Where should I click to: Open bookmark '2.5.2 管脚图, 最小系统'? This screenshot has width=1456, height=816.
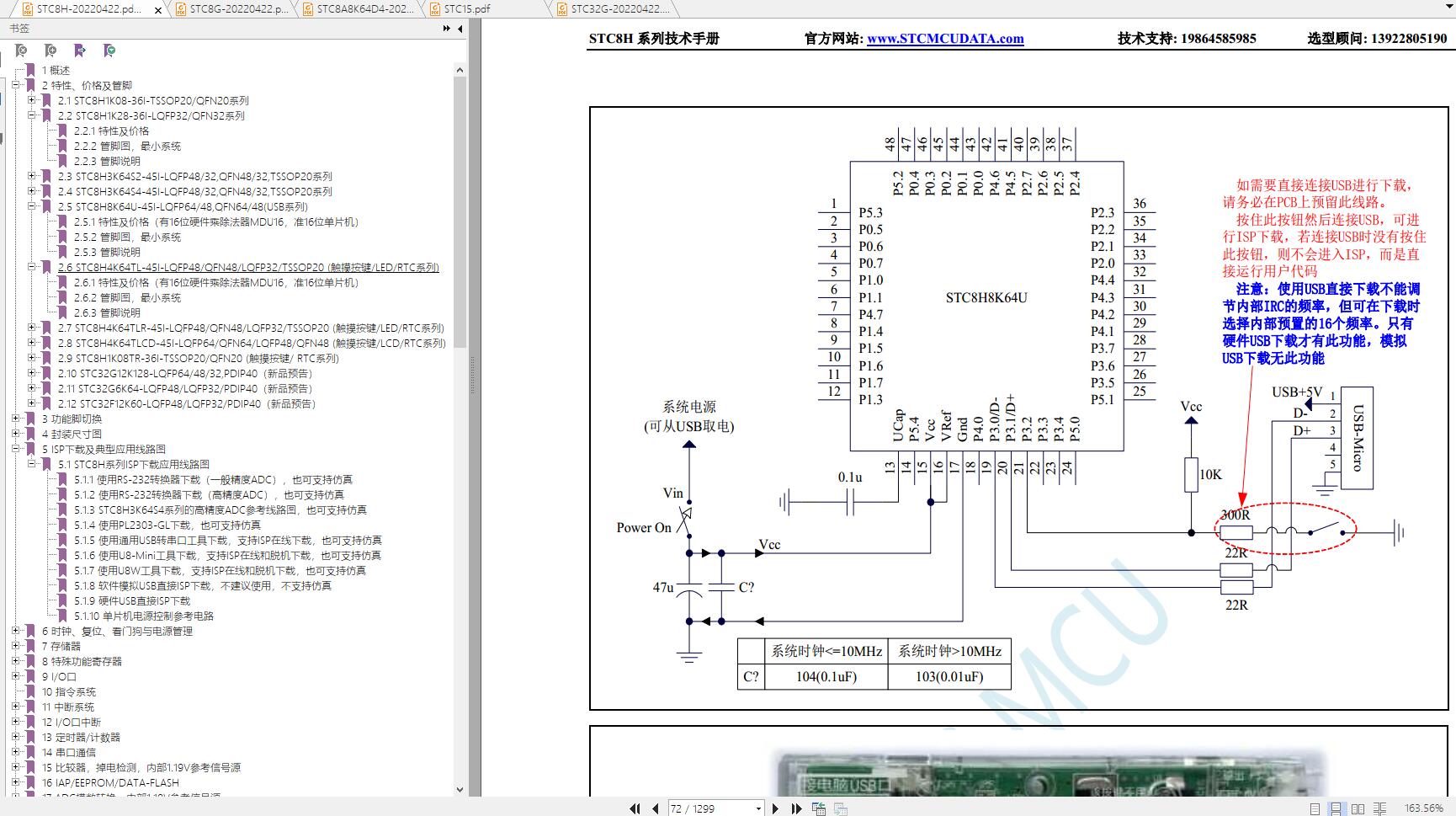coord(127,237)
